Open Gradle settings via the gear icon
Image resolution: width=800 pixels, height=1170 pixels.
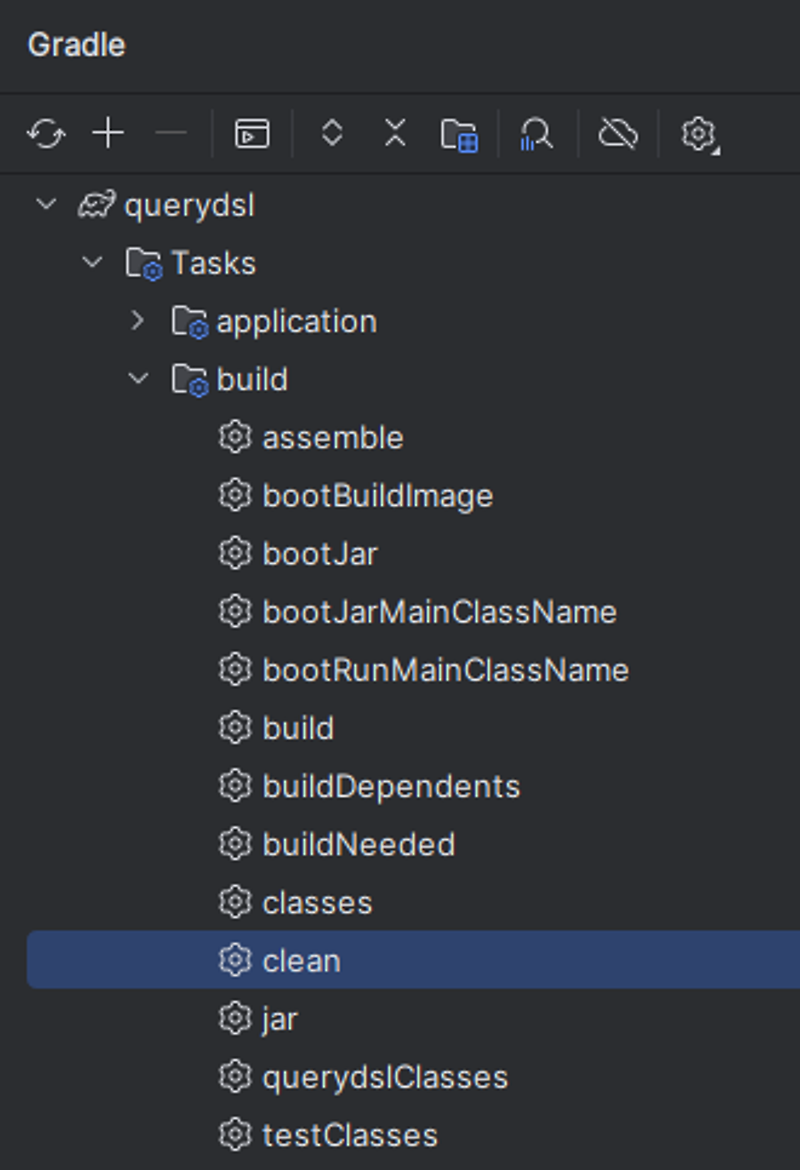(x=699, y=134)
